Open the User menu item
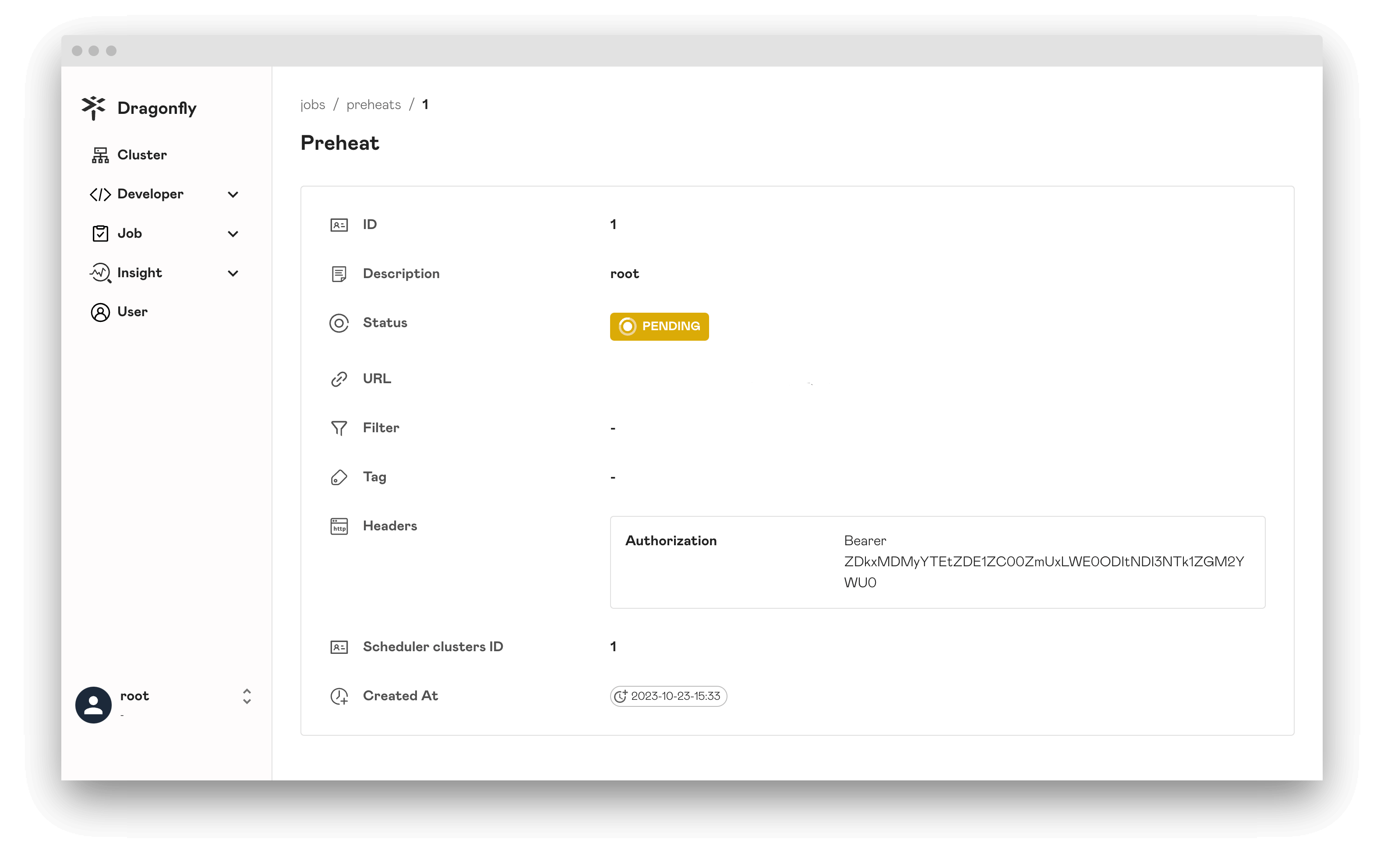The height and width of the screenshot is (868, 1384). tap(132, 311)
